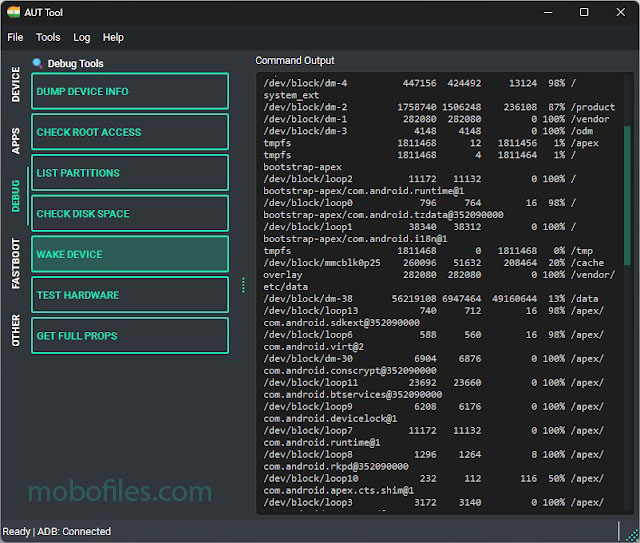This screenshot has height=543, width=640.
Task: Click the Debug Tools heading text
Action: 76,63
